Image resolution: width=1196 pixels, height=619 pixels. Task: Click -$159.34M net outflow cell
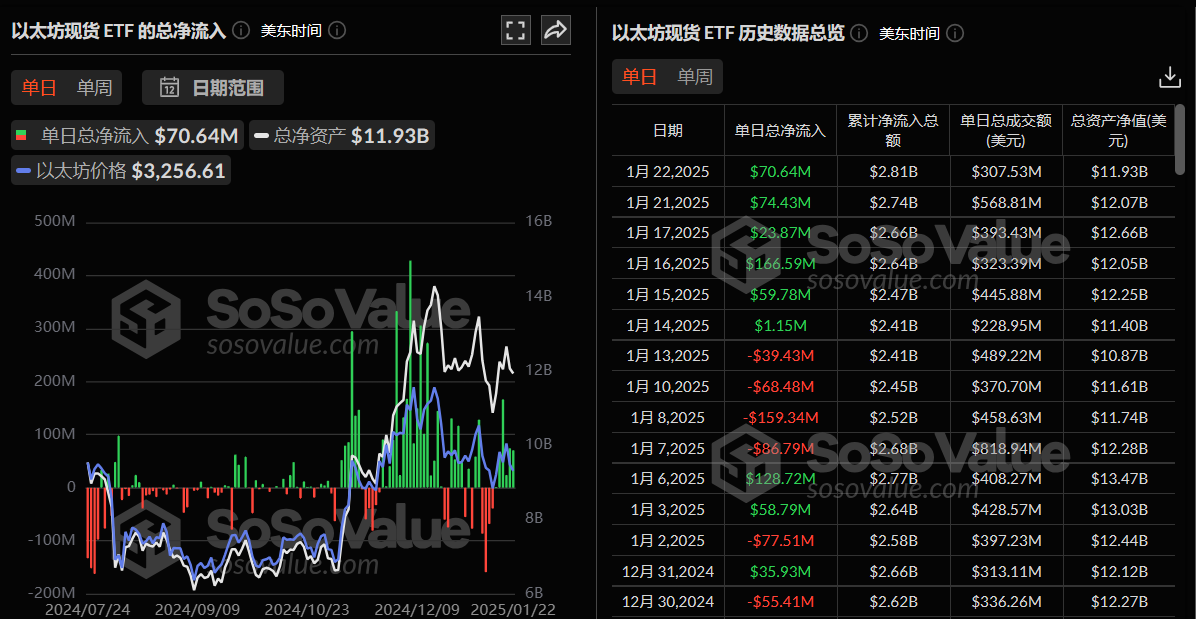[x=780, y=417]
